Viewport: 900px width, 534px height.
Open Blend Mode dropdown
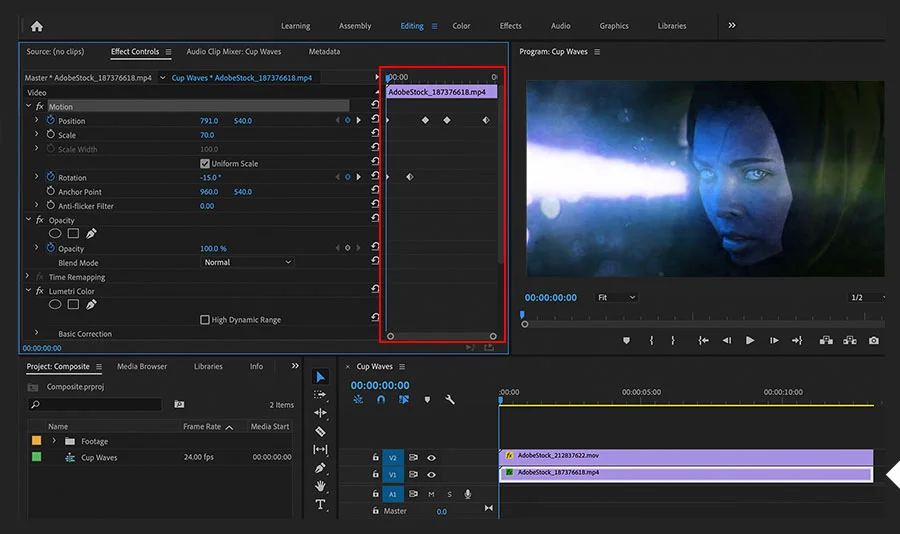(x=247, y=262)
